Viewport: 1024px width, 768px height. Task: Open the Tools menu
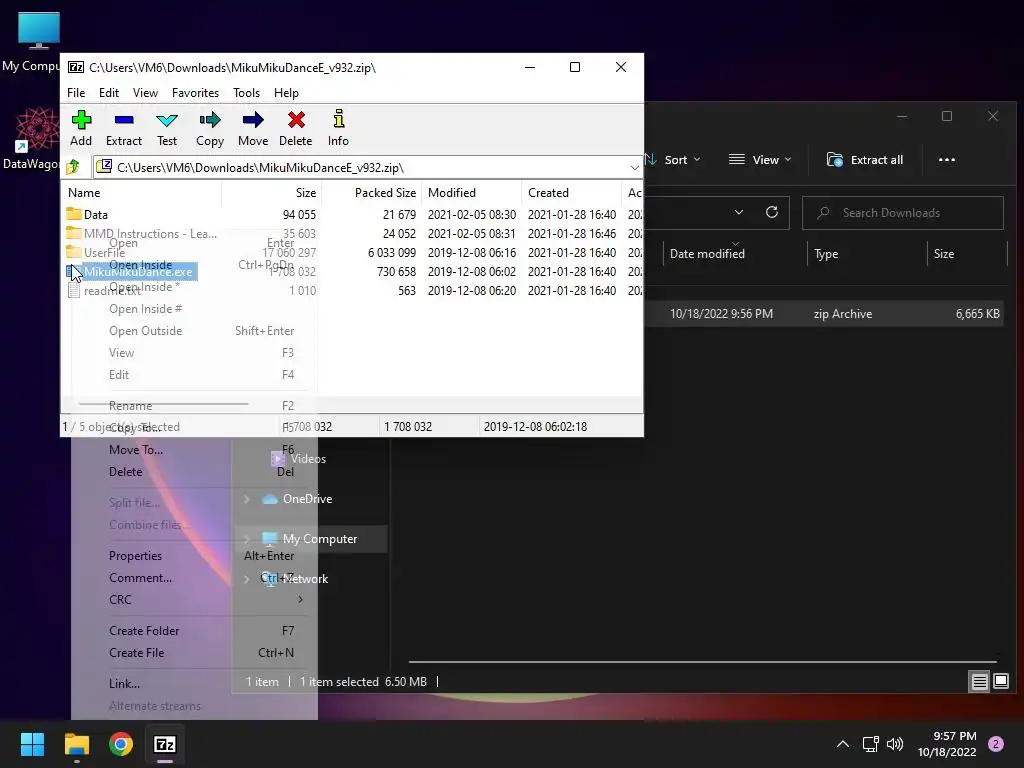[x=246, y=93]
